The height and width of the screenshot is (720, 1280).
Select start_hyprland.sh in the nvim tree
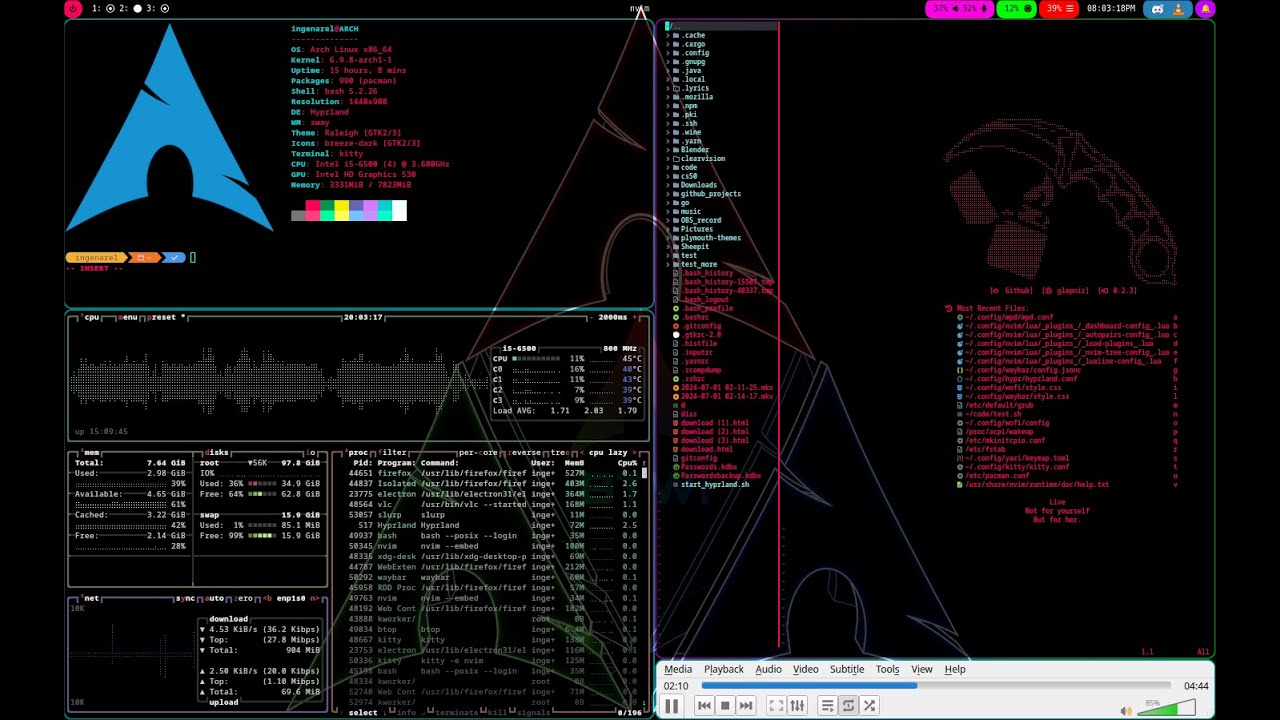714,485
